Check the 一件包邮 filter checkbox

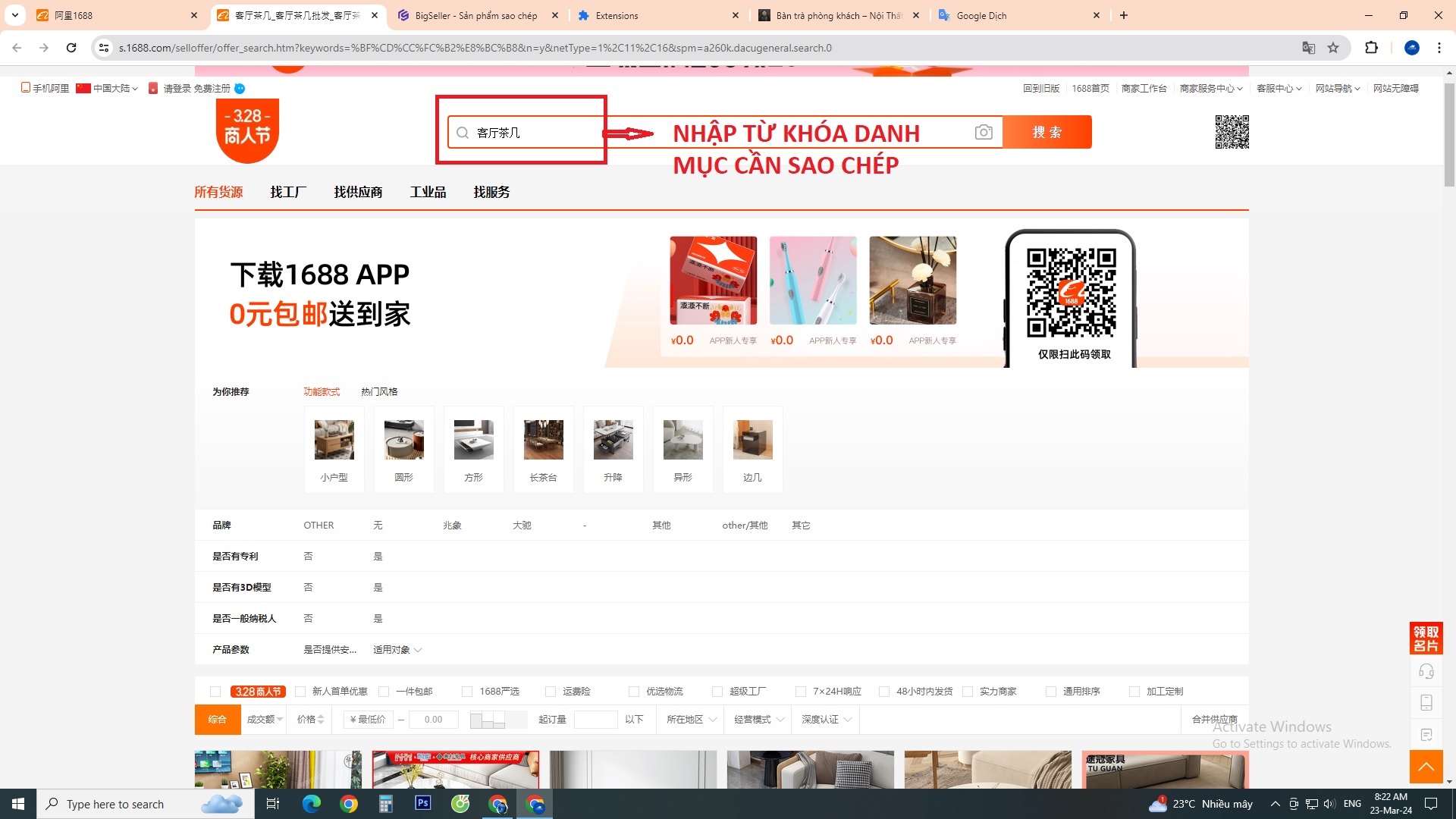(384, 692)
